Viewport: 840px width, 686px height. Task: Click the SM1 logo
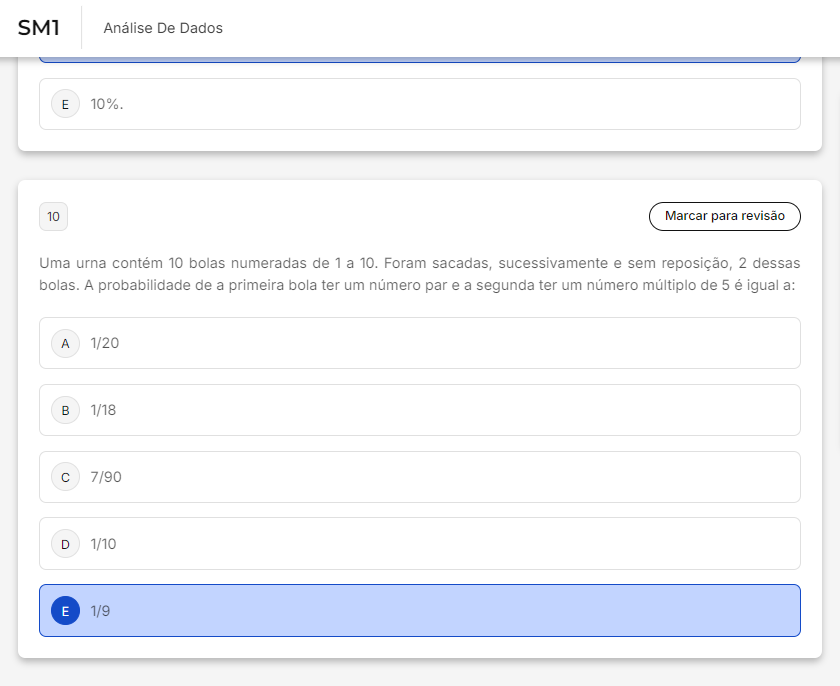pyautogui.click(x=39, y=28)
